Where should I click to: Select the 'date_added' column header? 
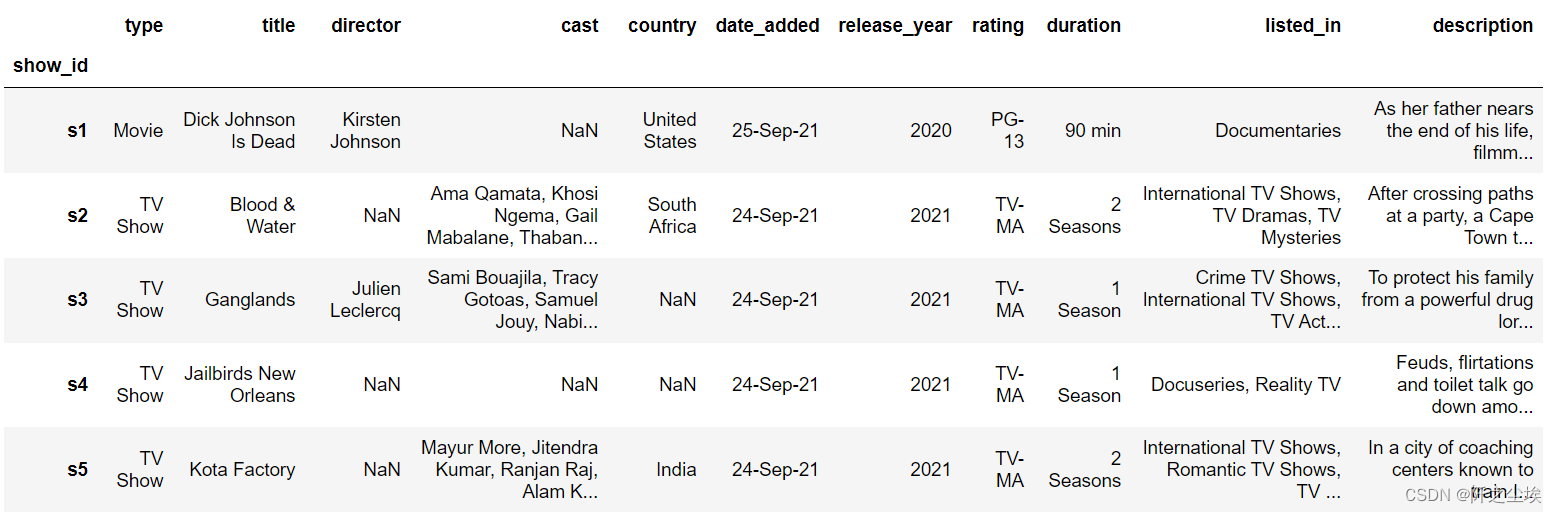(x=768, y=26)
